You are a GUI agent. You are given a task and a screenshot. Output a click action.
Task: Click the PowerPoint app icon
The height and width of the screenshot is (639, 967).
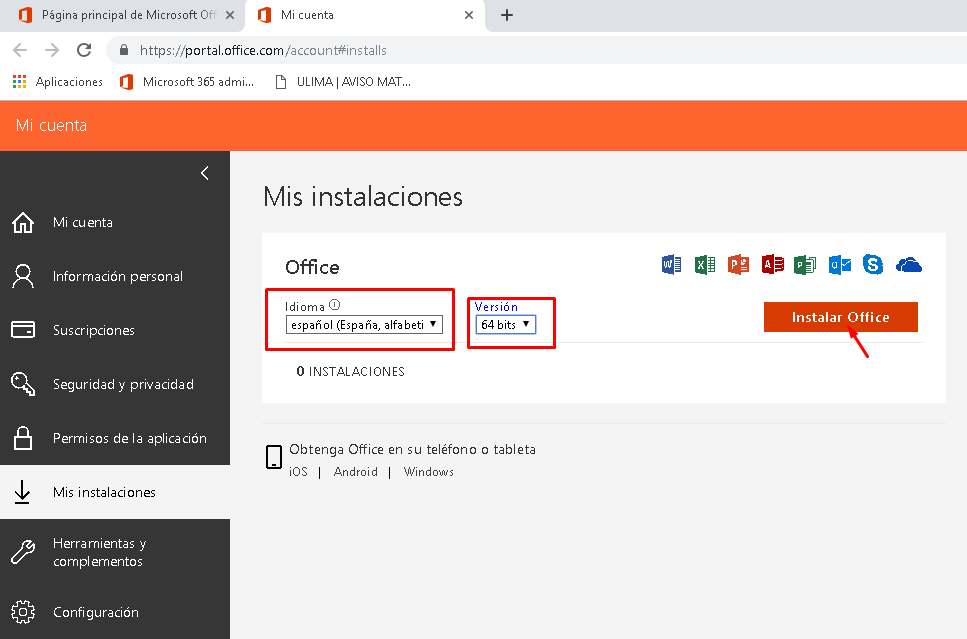(x=738, y=265)
